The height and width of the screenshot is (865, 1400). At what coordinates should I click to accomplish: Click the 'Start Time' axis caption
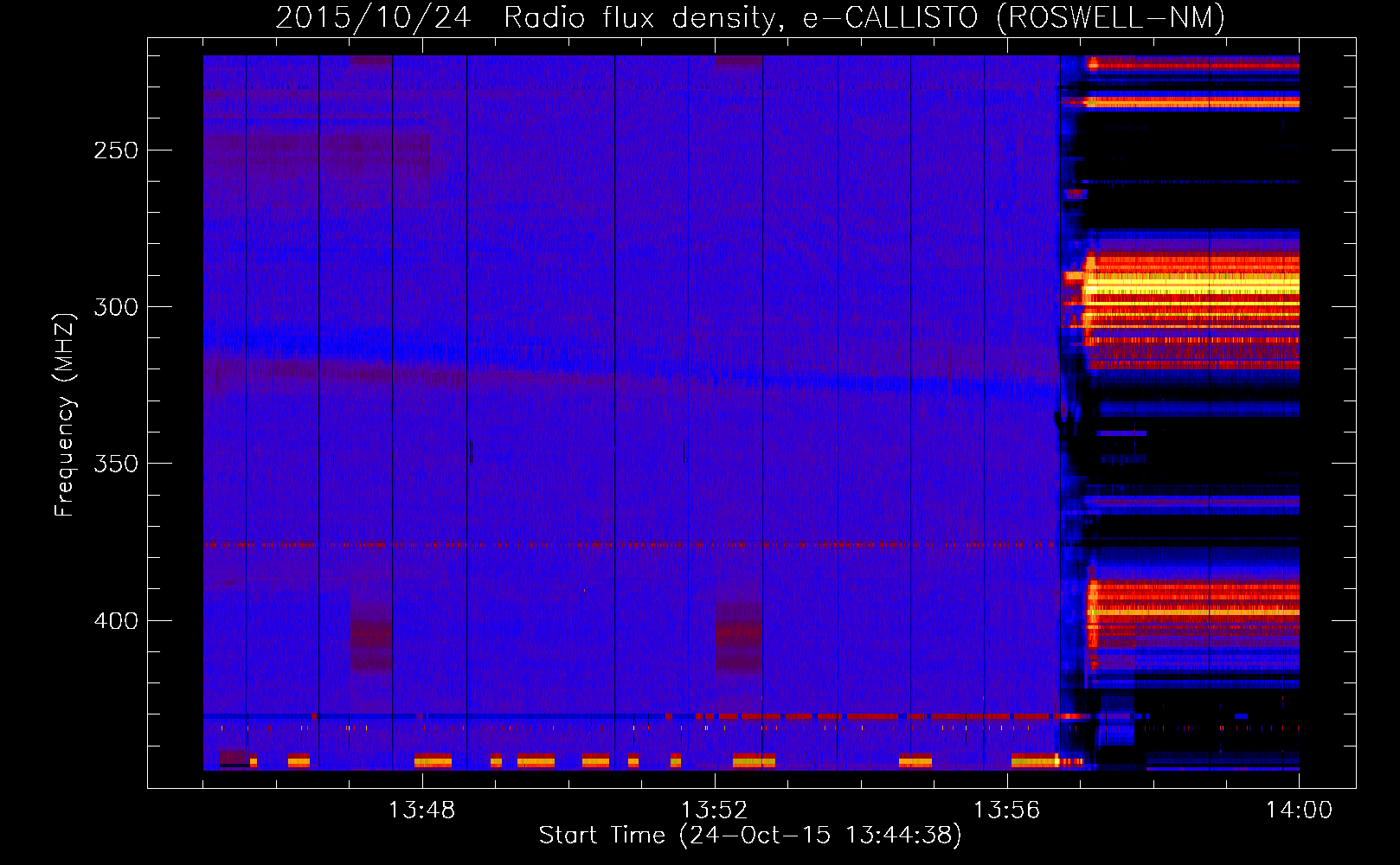750,836
